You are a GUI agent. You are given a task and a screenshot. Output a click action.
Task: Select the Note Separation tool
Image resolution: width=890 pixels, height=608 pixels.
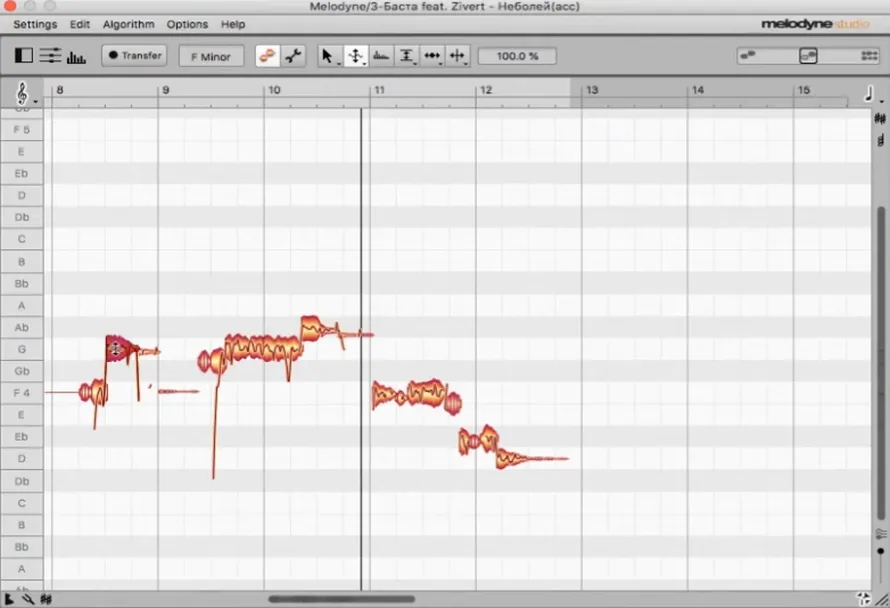point(457,56)
